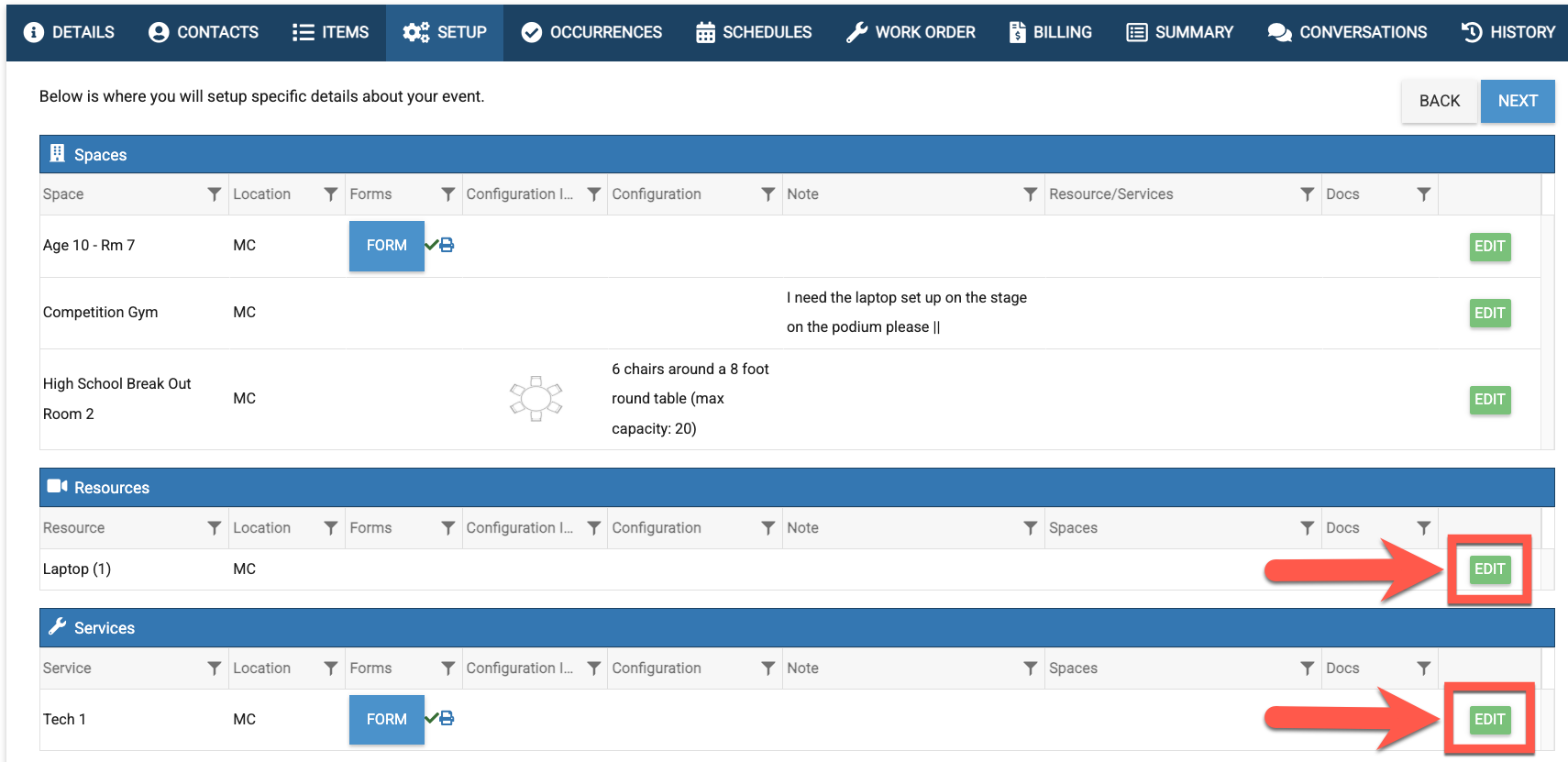The image size is (1568, 762).
Task: Sort by the Service column header
Action: tap(67, 668)
